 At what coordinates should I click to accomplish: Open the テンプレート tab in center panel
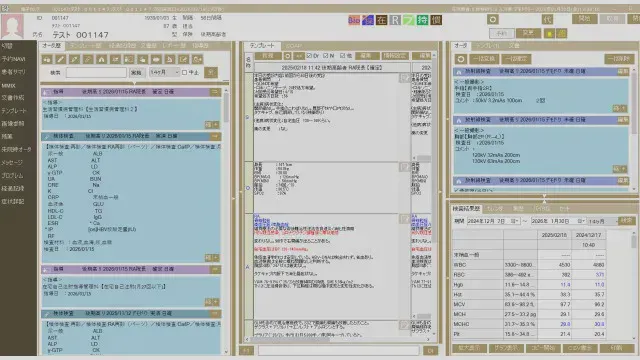click(262, 46)
